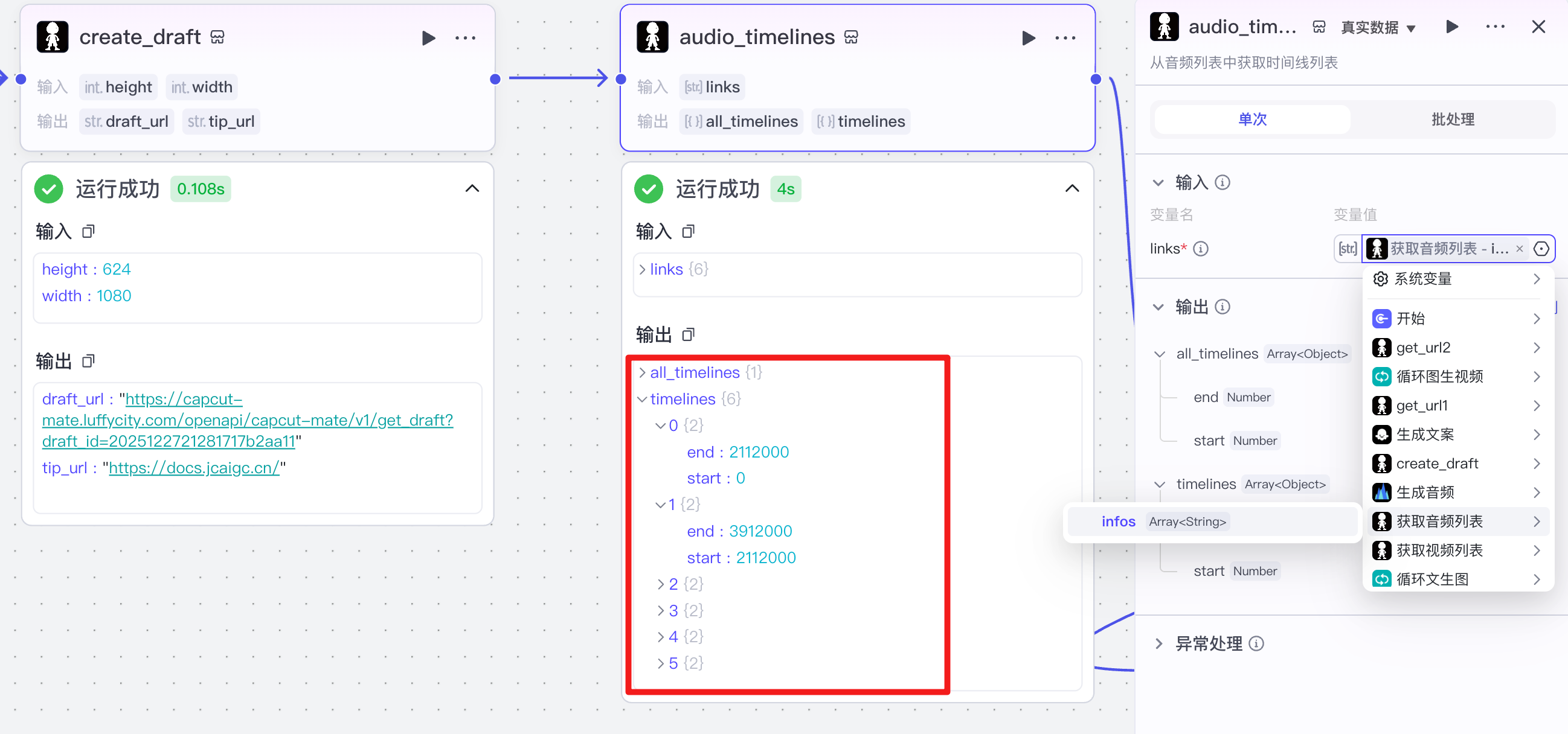Run the create_draft node with play icon
Image resolution: width=1568 pixels, height=734 pixels.
point(428,37)
